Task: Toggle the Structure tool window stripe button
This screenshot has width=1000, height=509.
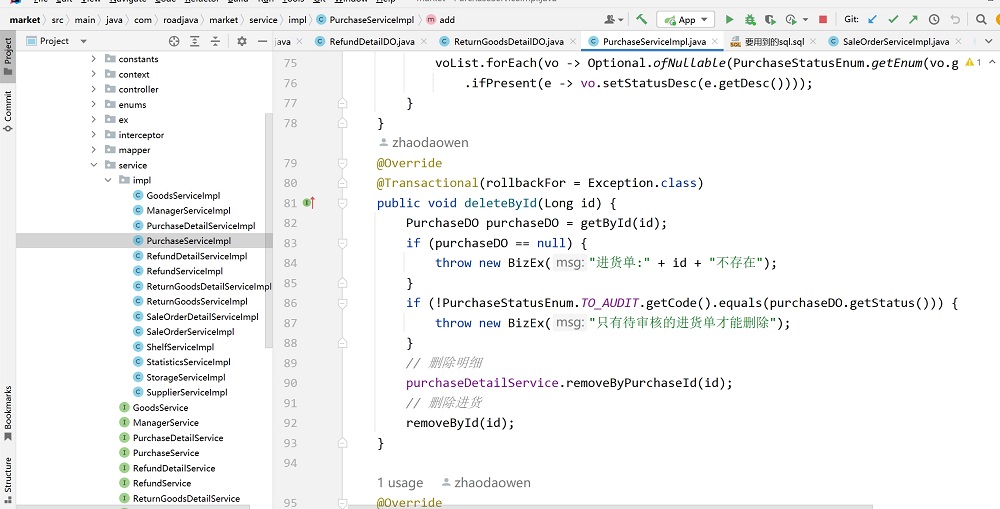Action: pos(8,480)
